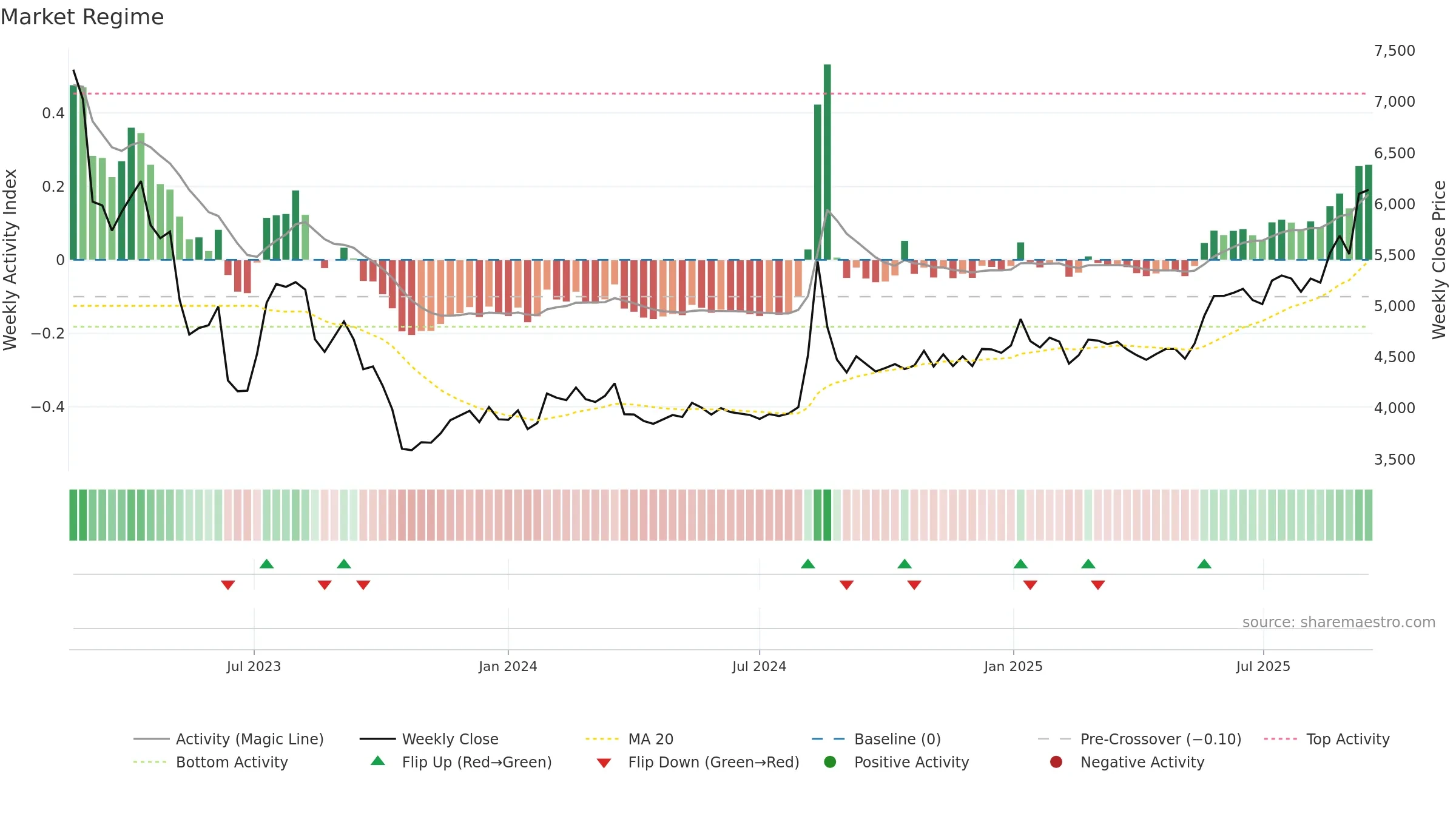Click the 7,000 price axis label
The height and width of the screenshot is (819, 1456).
click(1395, 102)
